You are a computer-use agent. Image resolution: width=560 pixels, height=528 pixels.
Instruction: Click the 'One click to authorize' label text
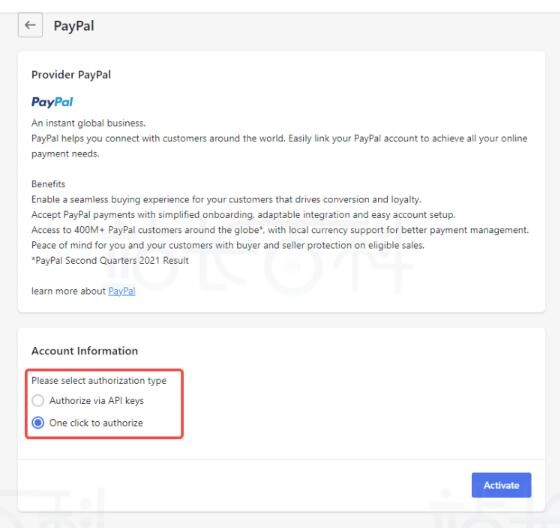tap(96, 423)
